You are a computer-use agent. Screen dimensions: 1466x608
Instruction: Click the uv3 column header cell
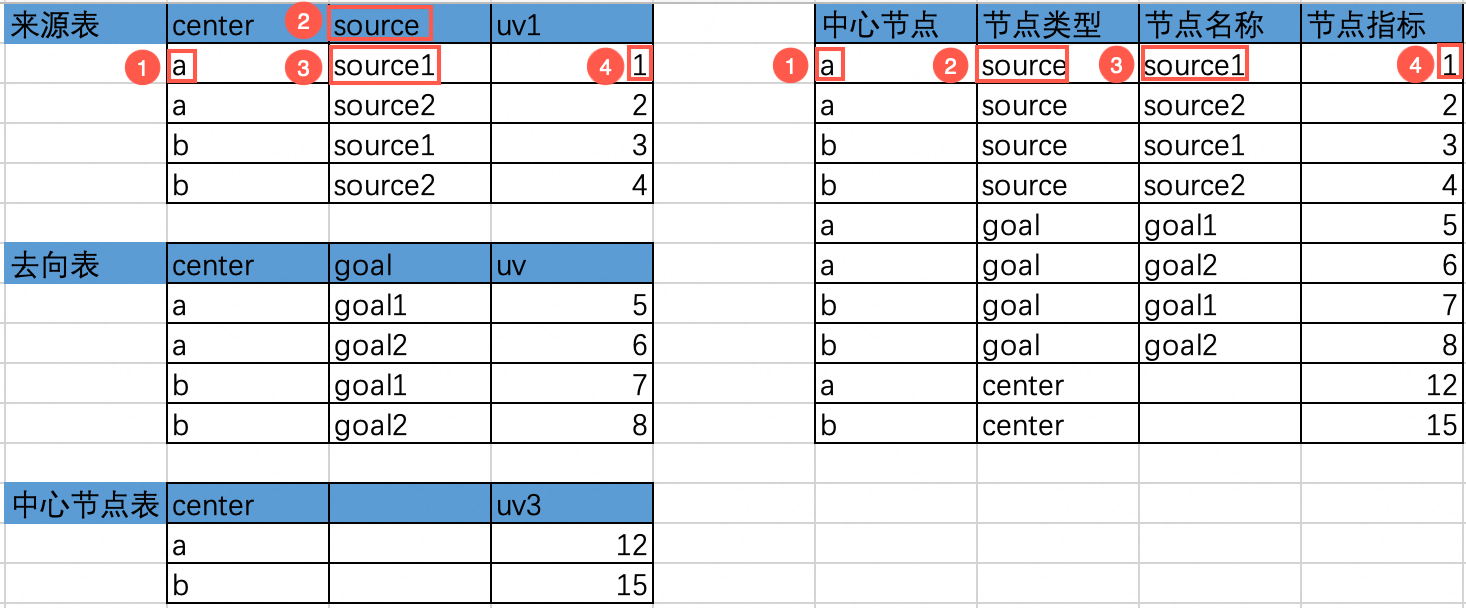571,506
